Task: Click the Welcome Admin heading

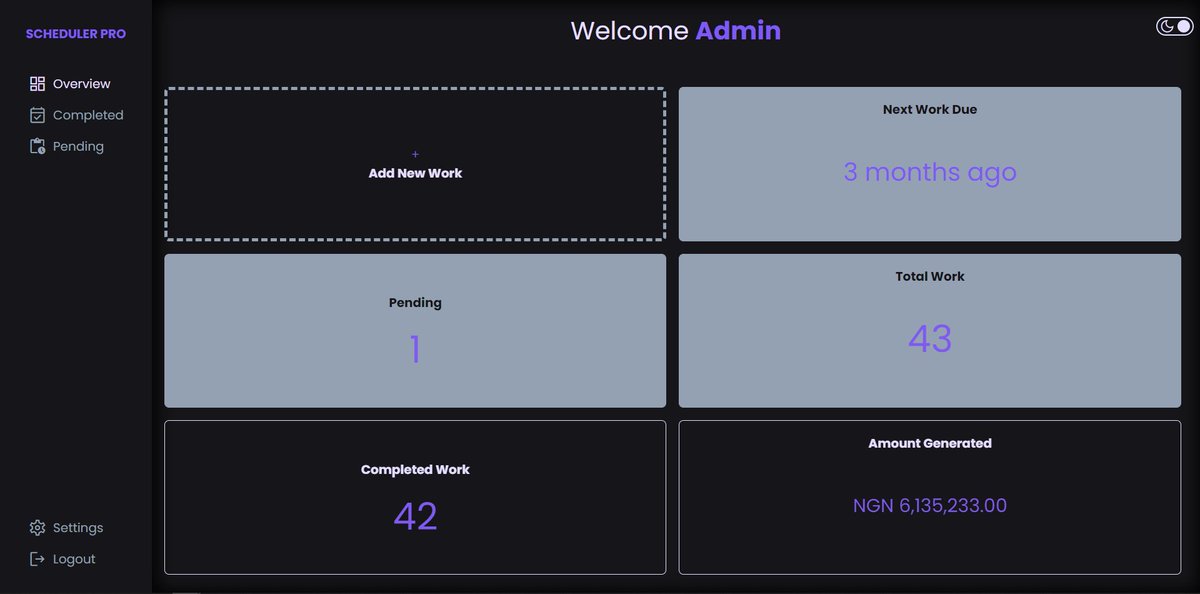Action: [x=676, y=31]
